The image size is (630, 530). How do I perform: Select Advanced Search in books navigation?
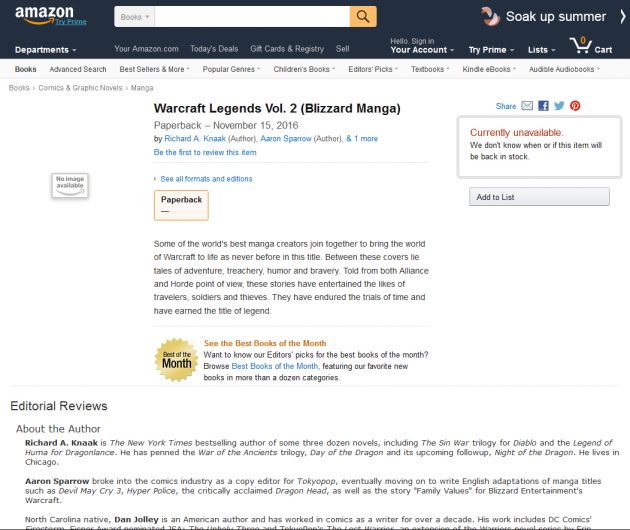click(x=78, y=69)
